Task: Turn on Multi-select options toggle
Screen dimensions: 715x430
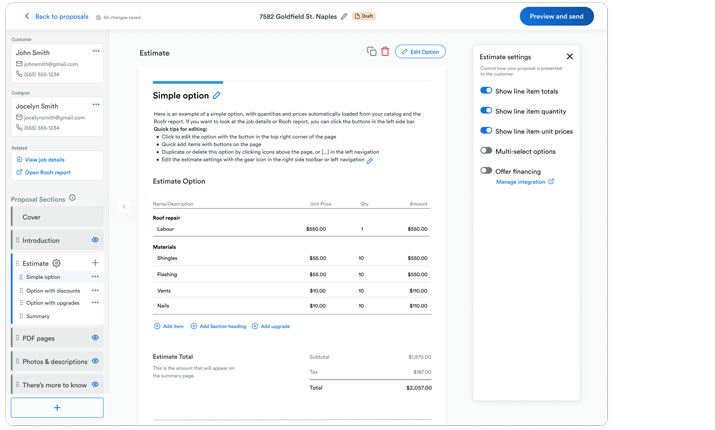Action: [x=486, y=151]
